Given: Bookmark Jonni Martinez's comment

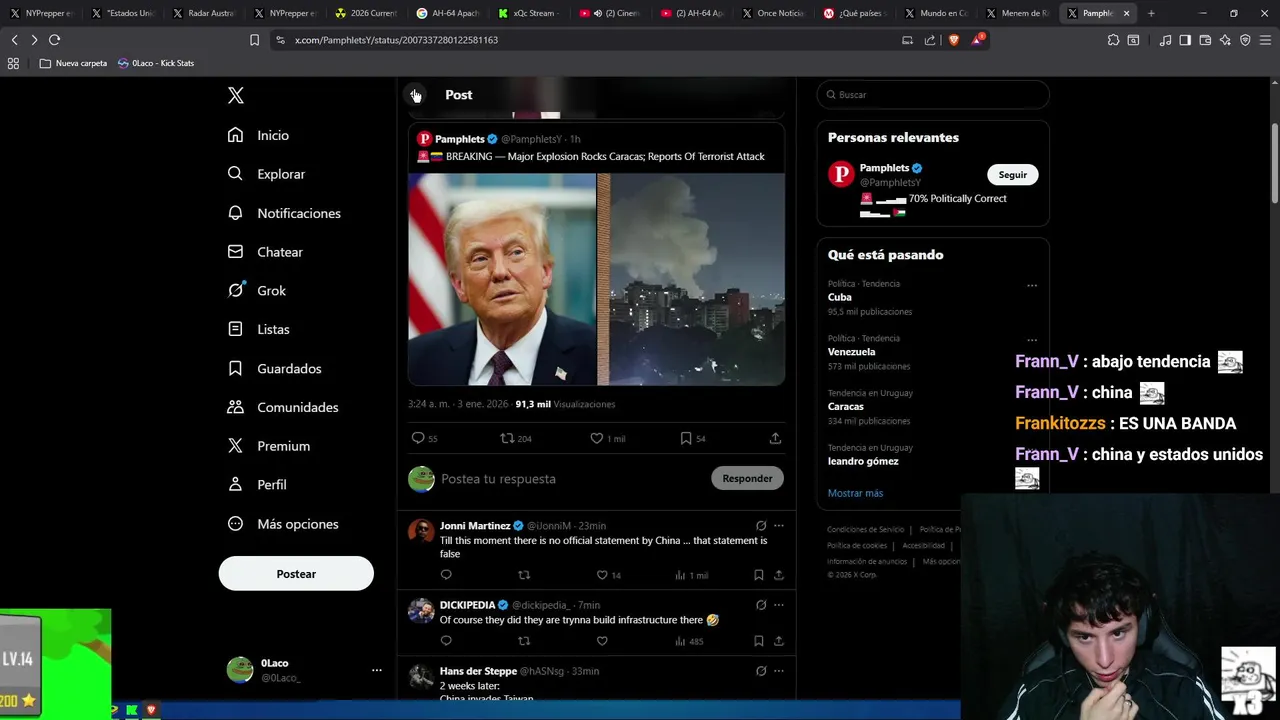Looking at the screenshot, I should pyautogui.click(x=758, y=575).
